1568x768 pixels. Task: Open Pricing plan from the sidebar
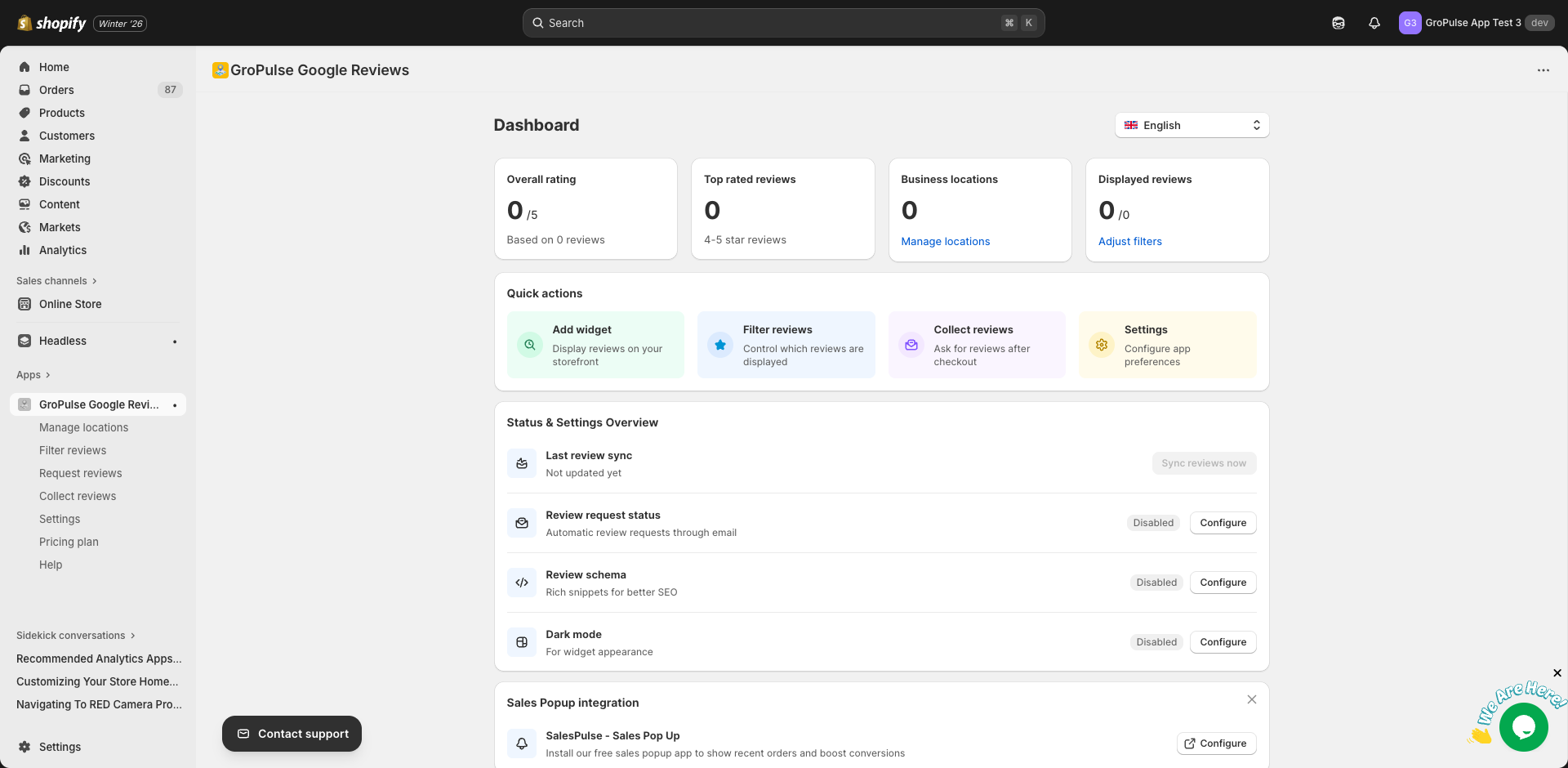69,542
